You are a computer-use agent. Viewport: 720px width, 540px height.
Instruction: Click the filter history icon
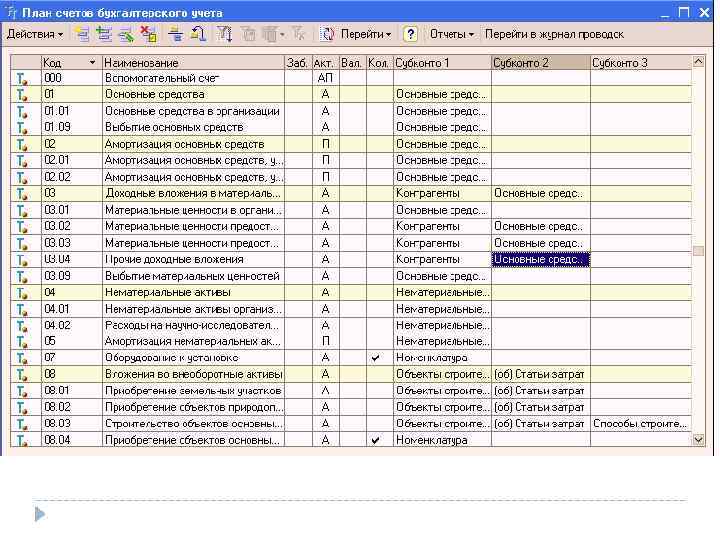click(x=273, y=34)
